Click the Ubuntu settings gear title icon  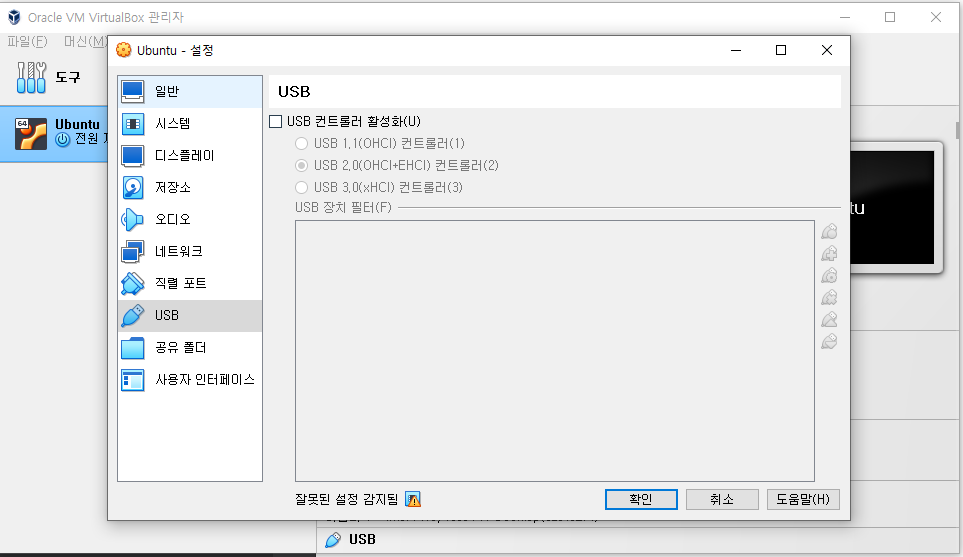tap(123, 50)
